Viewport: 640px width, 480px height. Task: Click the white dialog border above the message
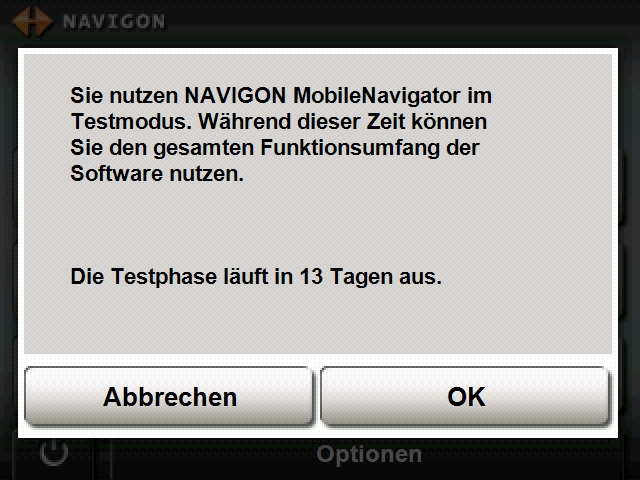click(318, 51)
